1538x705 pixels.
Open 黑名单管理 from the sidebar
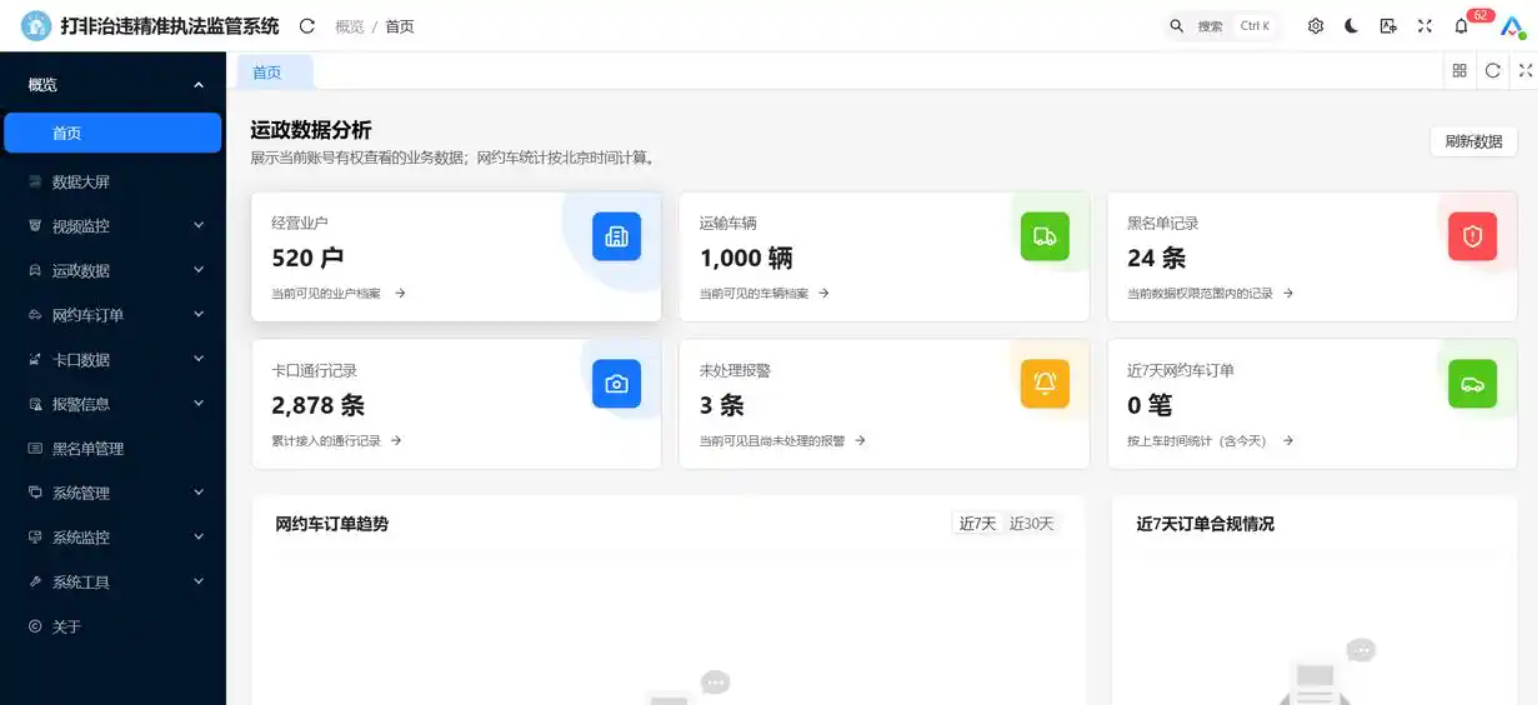tap(113, 449)
